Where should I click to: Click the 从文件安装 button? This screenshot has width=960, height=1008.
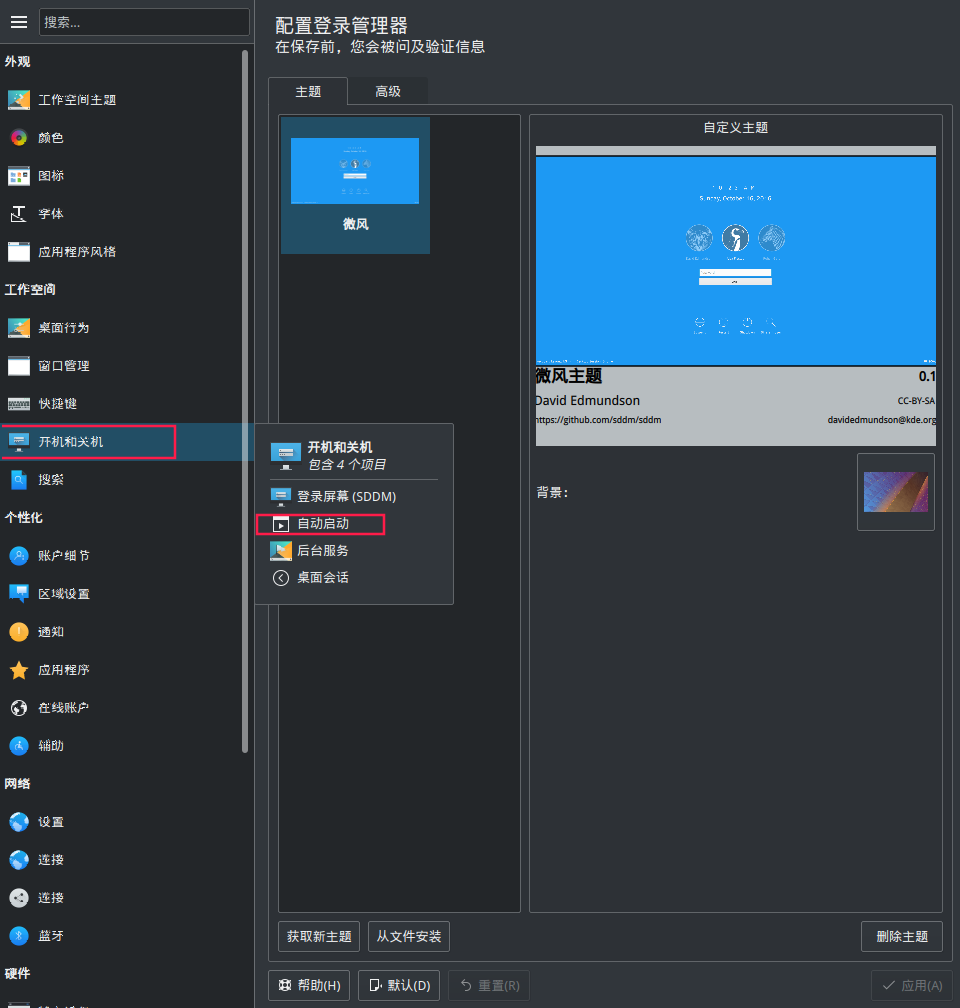click(408, 936)
